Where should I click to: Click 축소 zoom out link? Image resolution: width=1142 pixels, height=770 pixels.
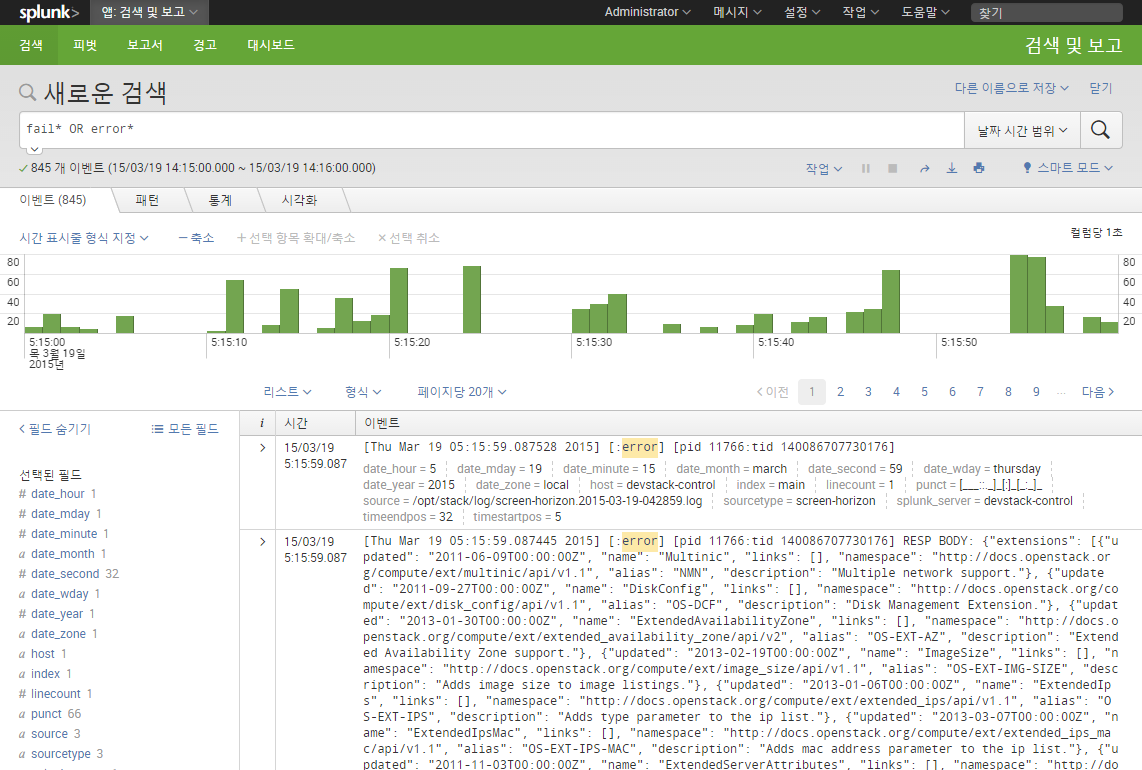(x=197, y=238)
